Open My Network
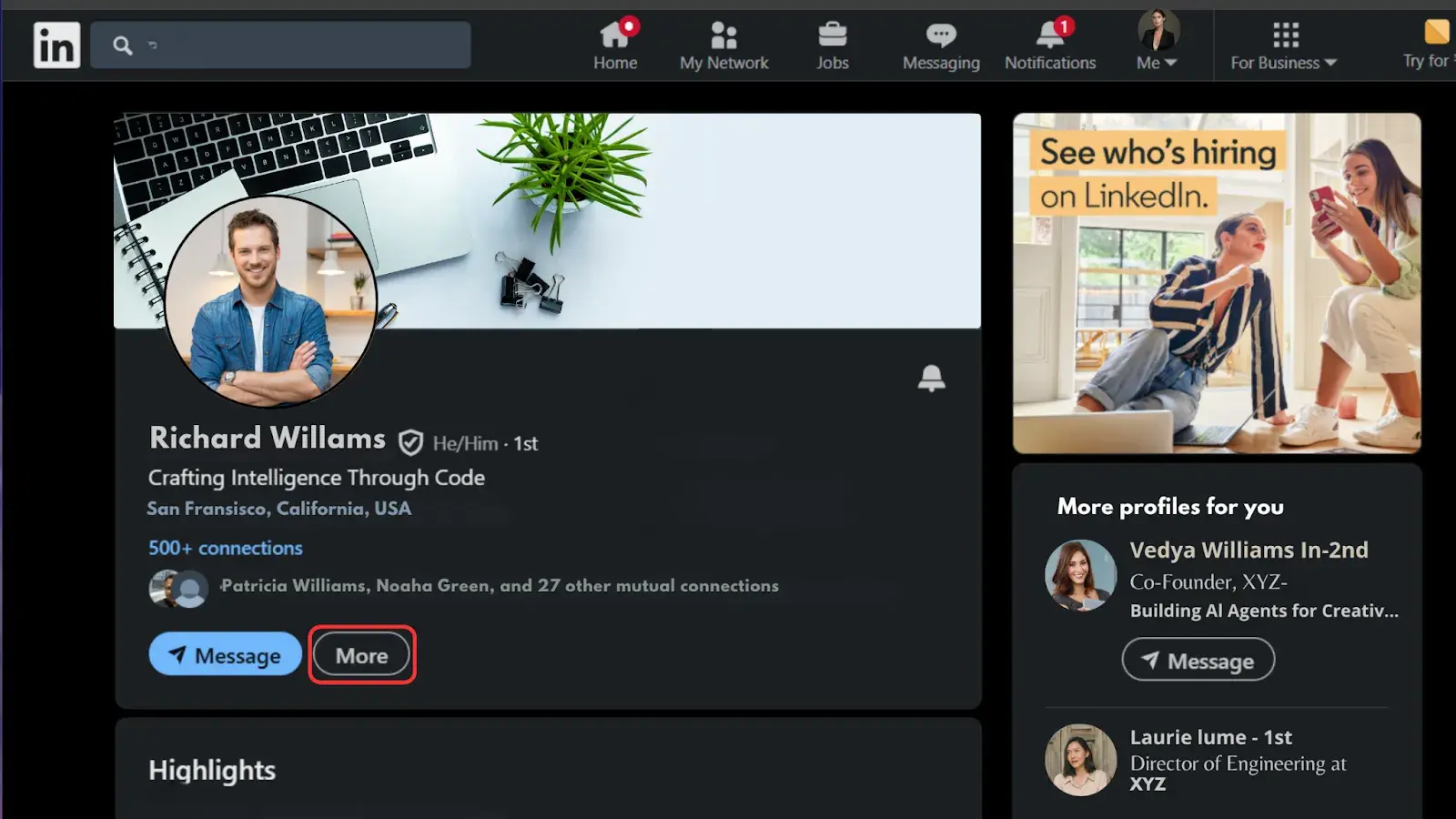 click(x=724, y=45)
